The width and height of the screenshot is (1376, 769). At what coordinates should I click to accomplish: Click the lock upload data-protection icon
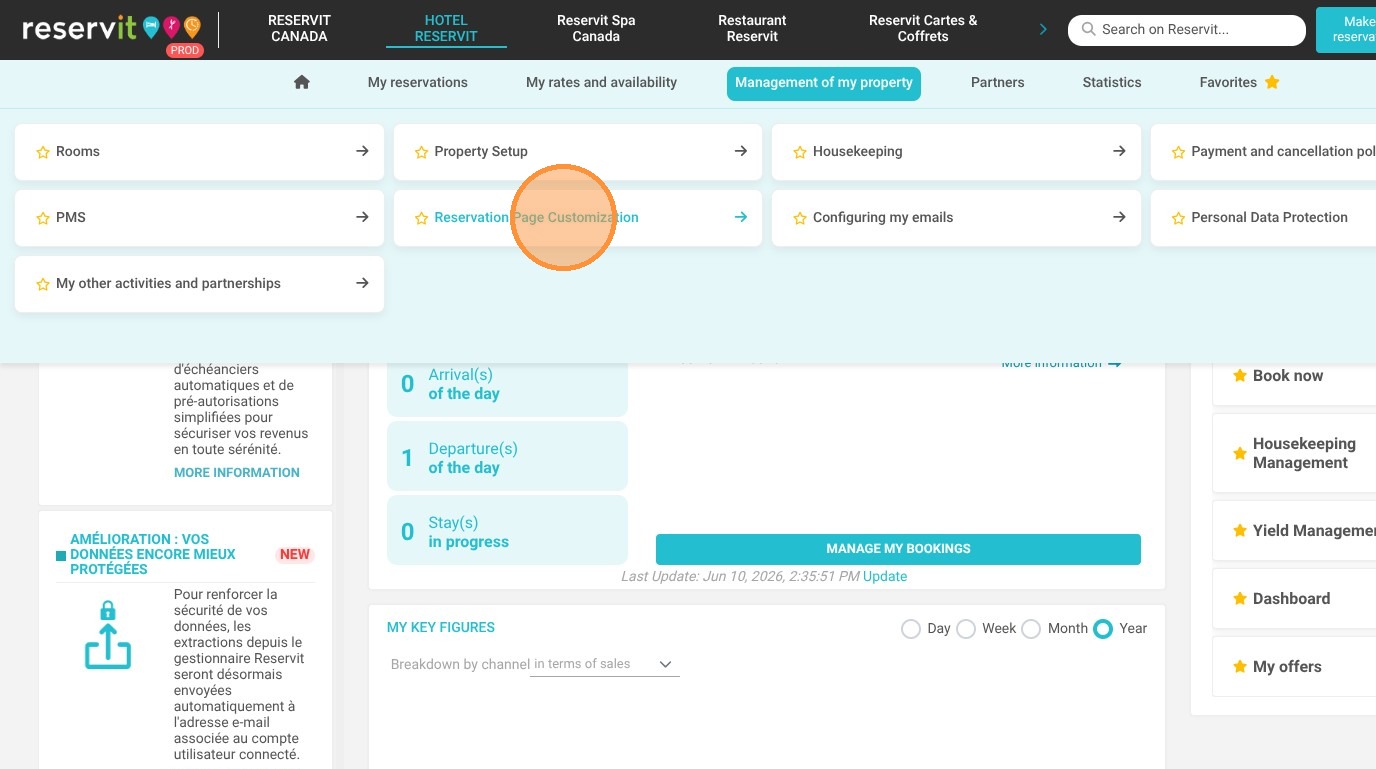coord(108,634)
